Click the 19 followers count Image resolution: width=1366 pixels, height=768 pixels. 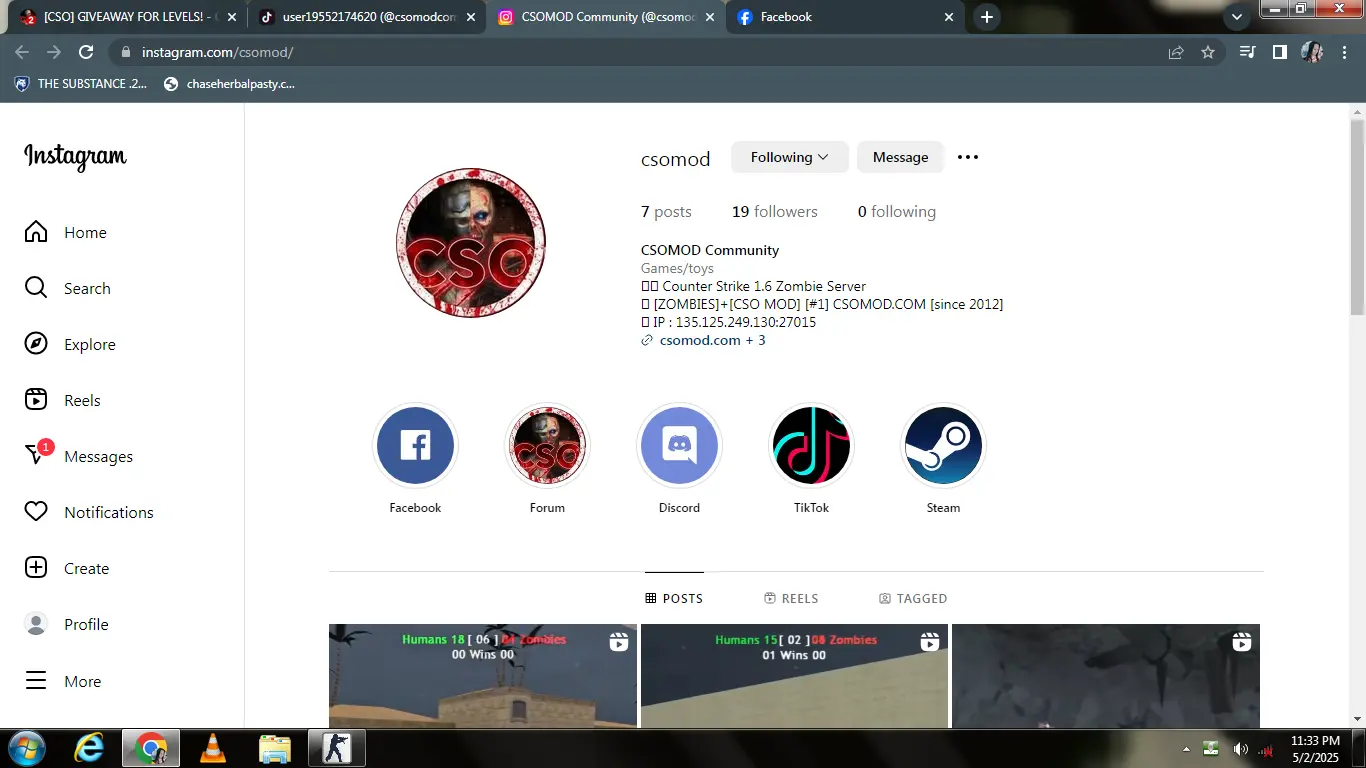(775, 212)
